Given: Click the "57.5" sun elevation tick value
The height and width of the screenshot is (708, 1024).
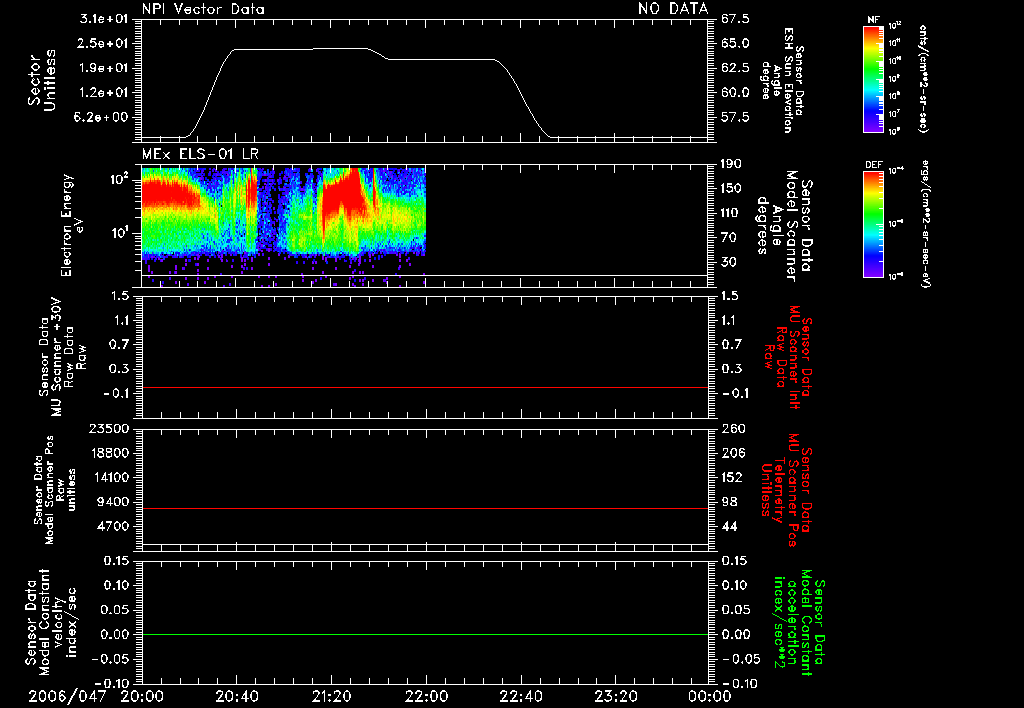Looking at the screenshot, I should point(735,118).
